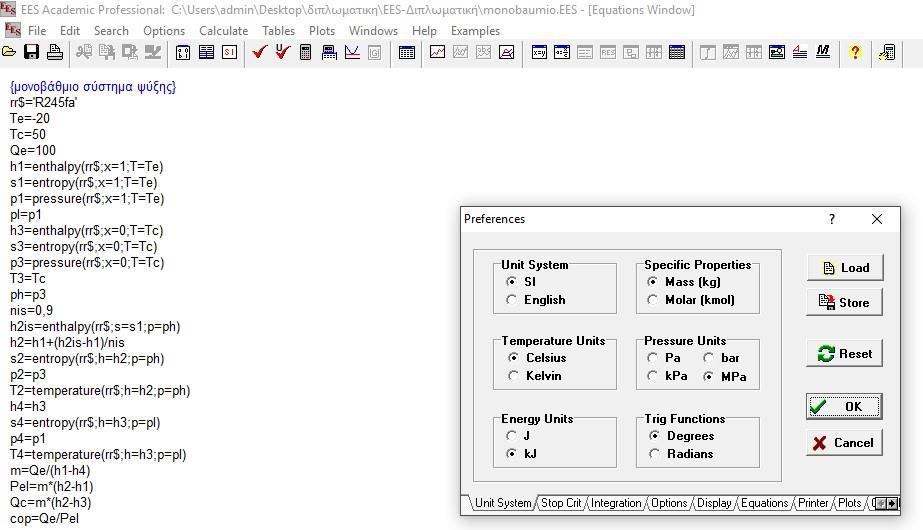Show the Formatted Equations window icon
The width and height of the screenshot is (923, 530).
(x=562, y=52)
